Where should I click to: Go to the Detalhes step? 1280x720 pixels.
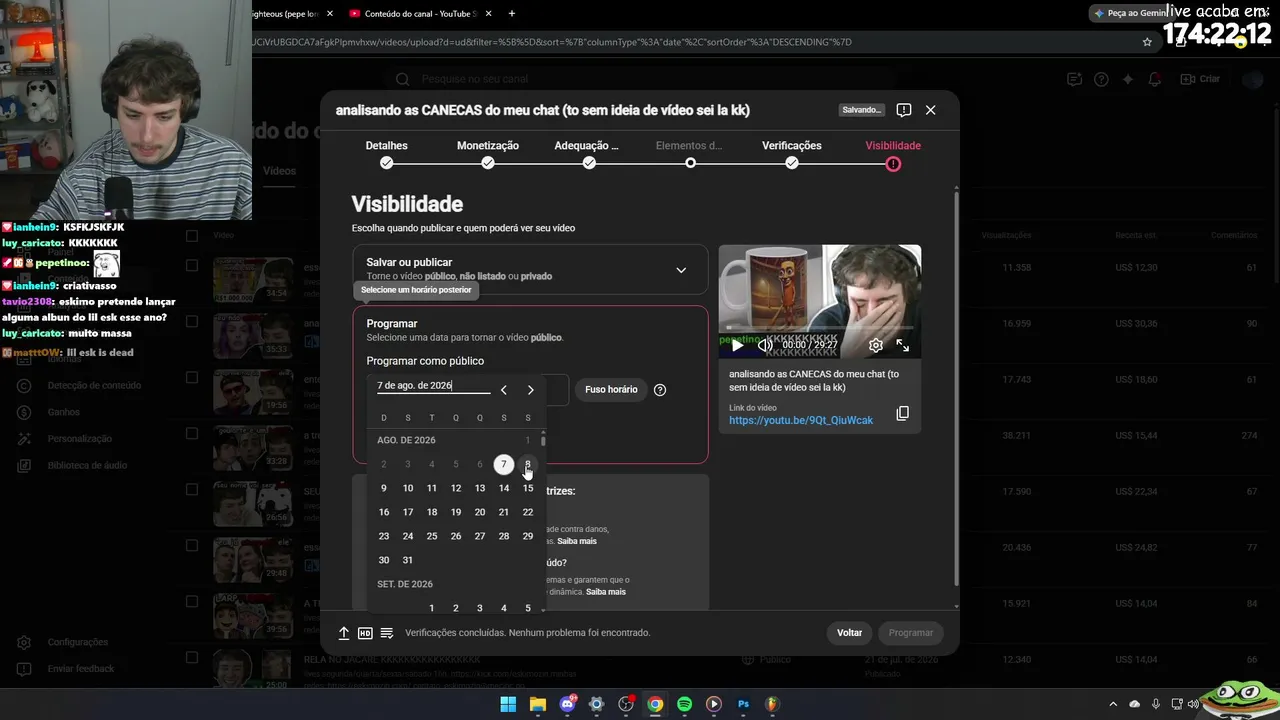(387, 153)
